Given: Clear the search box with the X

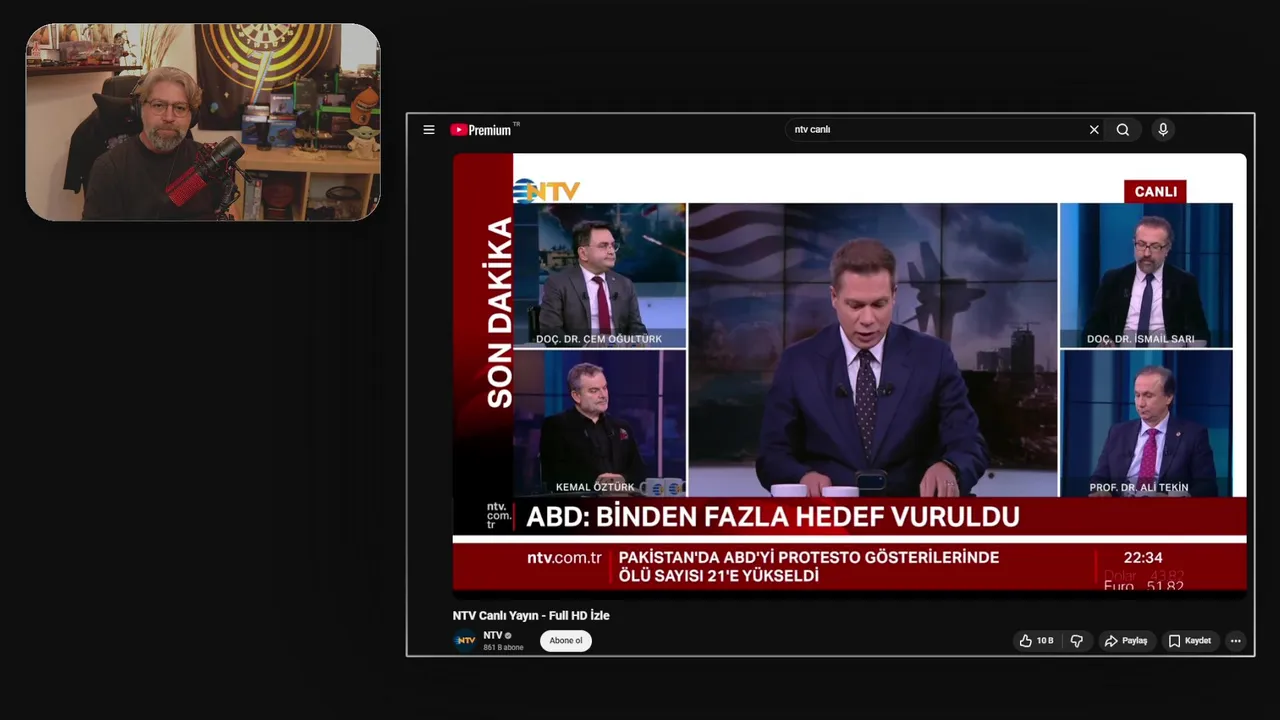Looking at the screenshot, I should (1094, 130).
